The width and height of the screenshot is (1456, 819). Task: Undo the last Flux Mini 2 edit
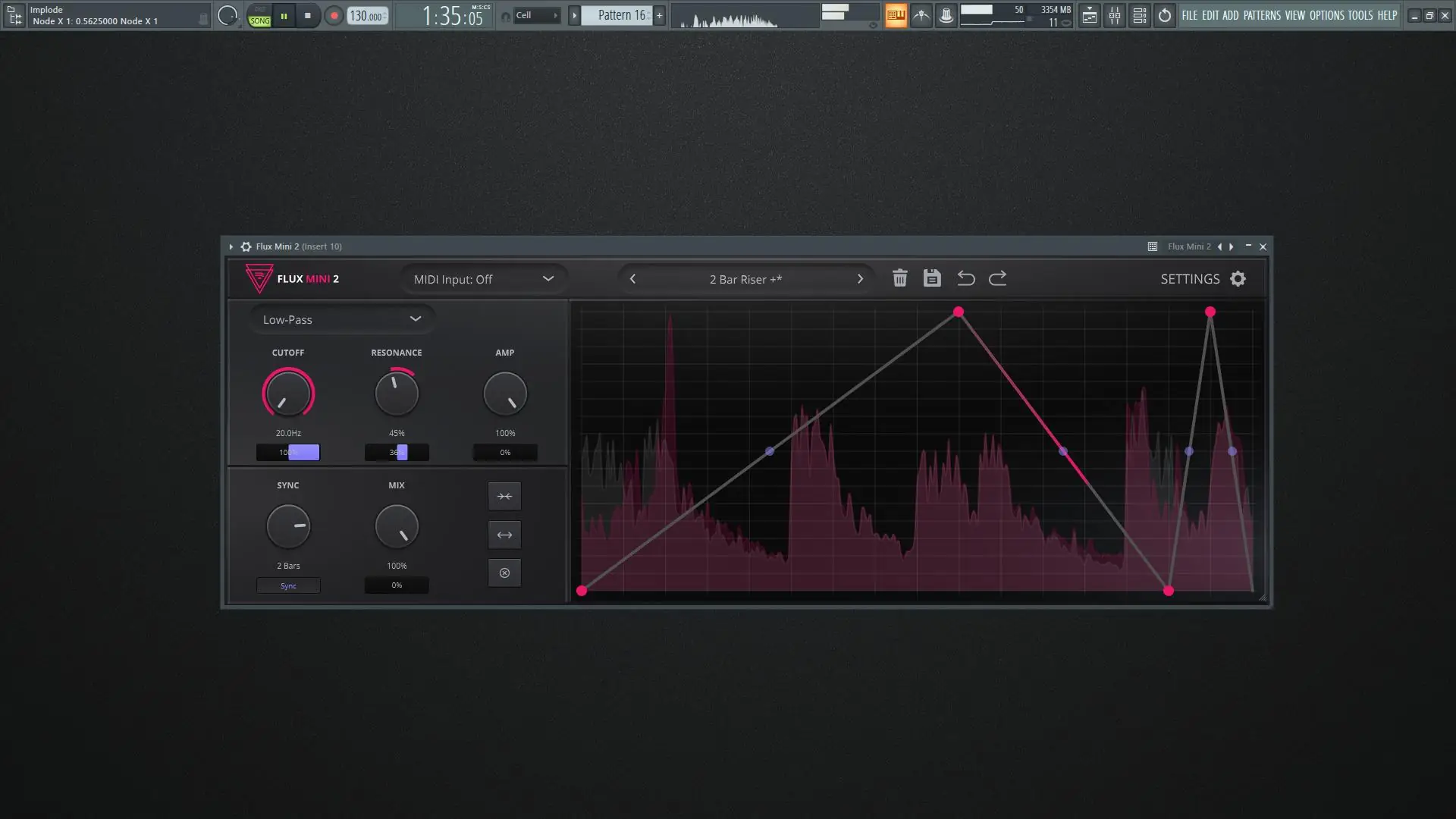coord(966,278)
